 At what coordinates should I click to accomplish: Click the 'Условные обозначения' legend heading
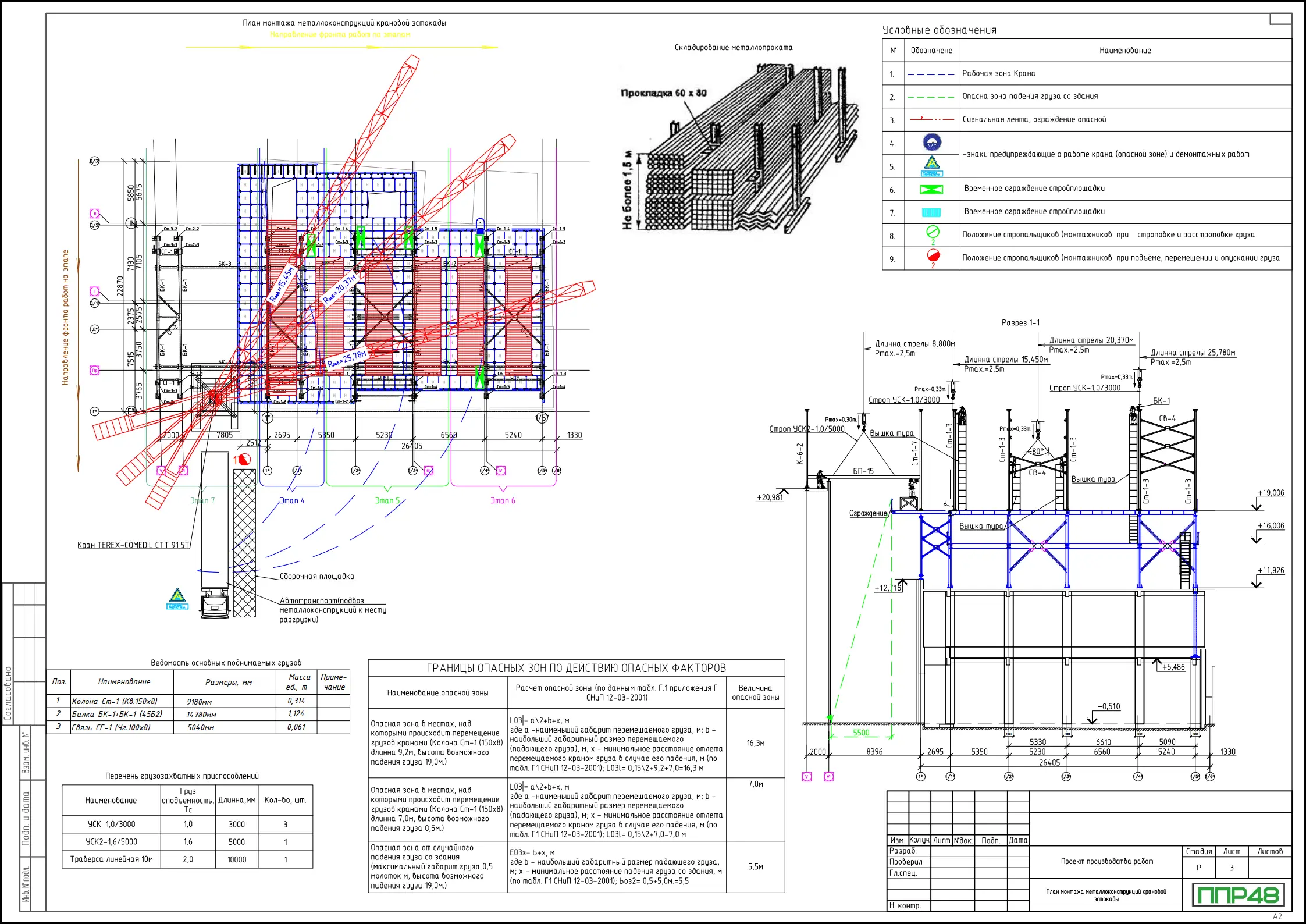tap(939, 30)
